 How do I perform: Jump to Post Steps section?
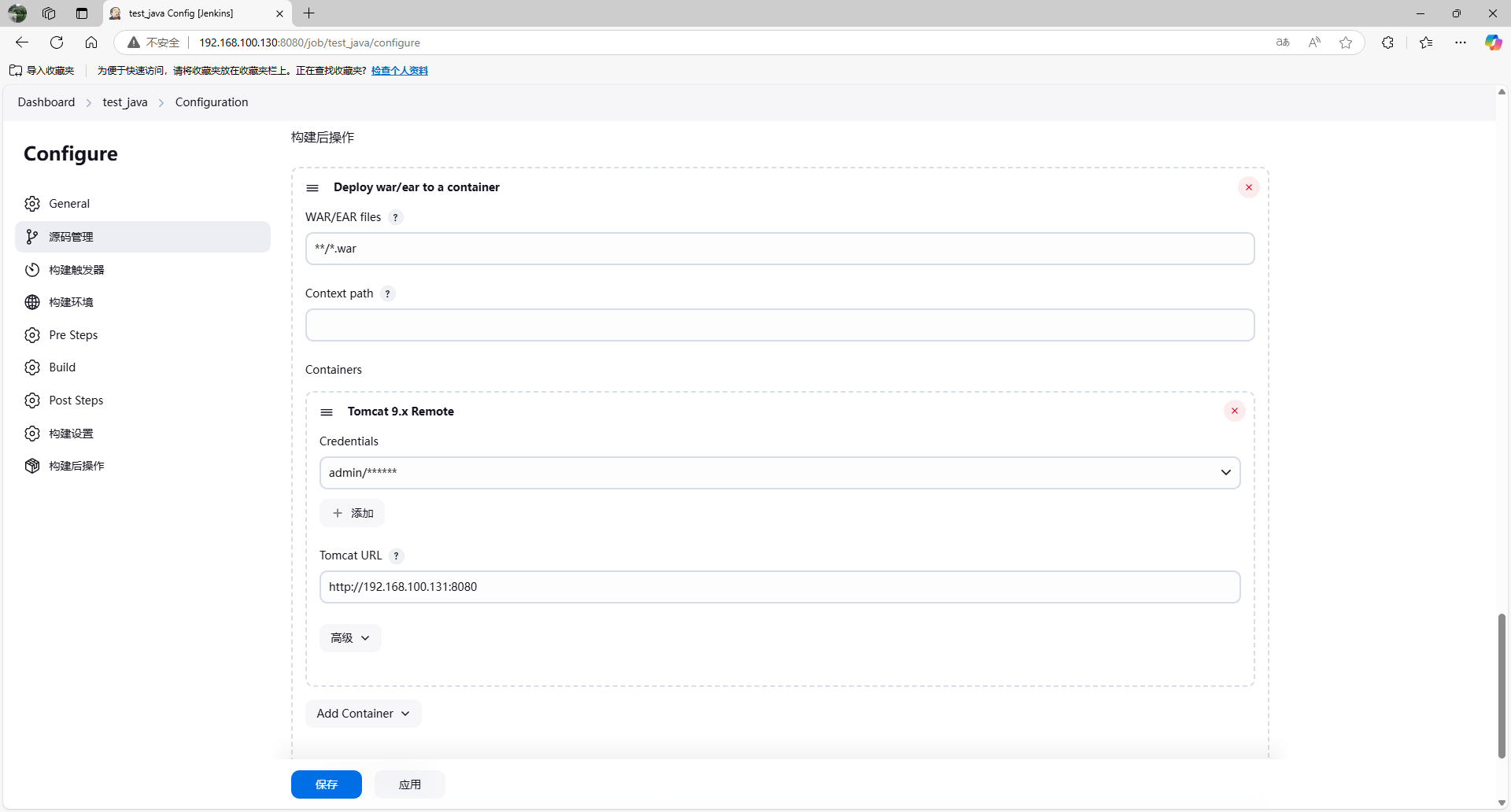[76, 400]
